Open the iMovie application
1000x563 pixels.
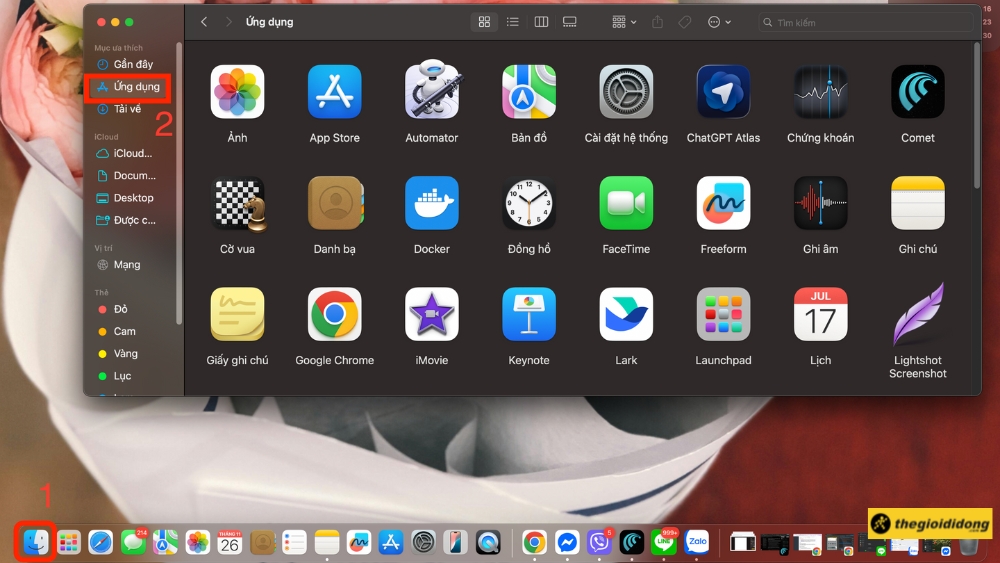pos(431,315)
